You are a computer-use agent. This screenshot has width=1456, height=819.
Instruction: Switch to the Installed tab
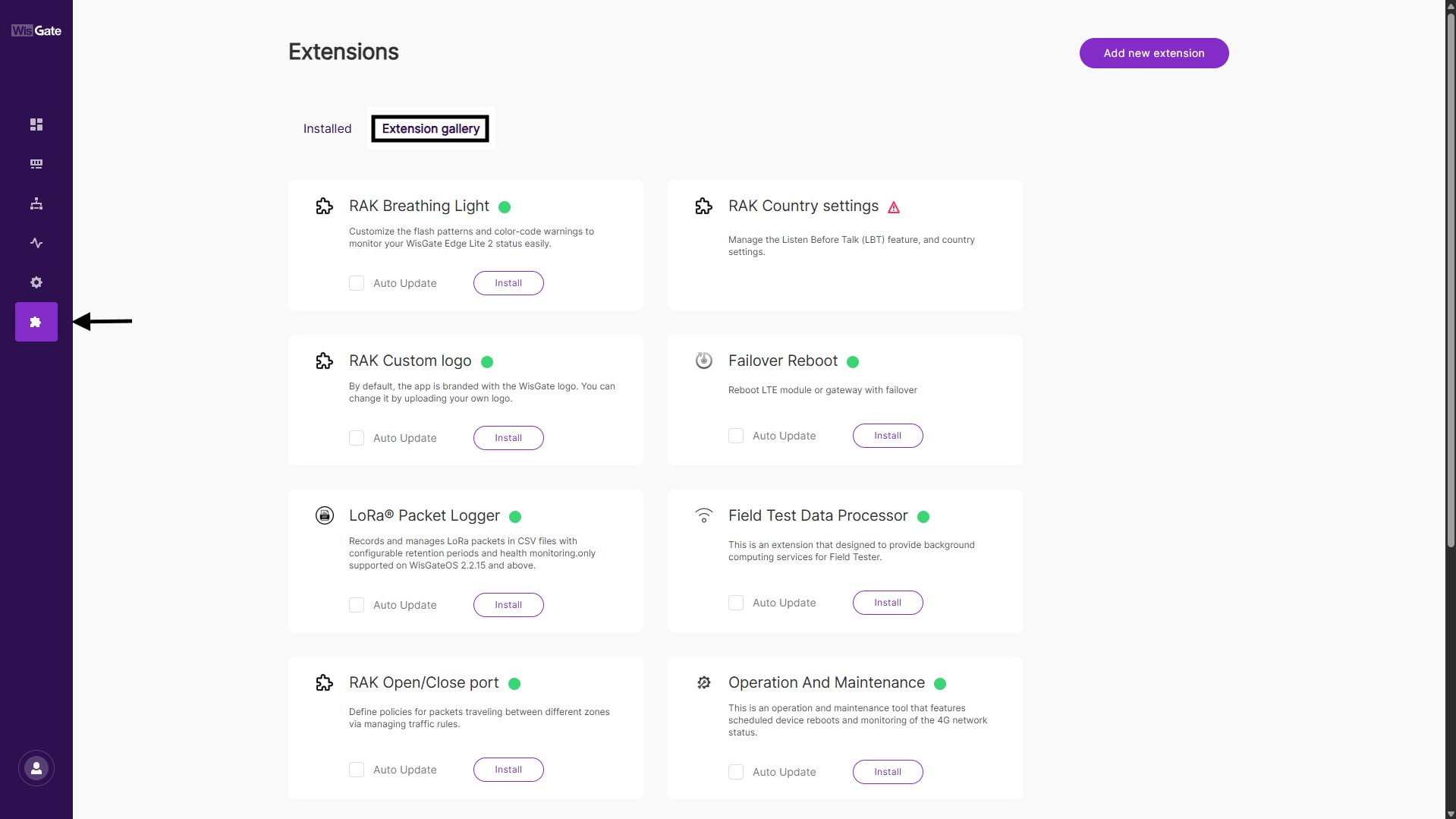pos(327,128)
